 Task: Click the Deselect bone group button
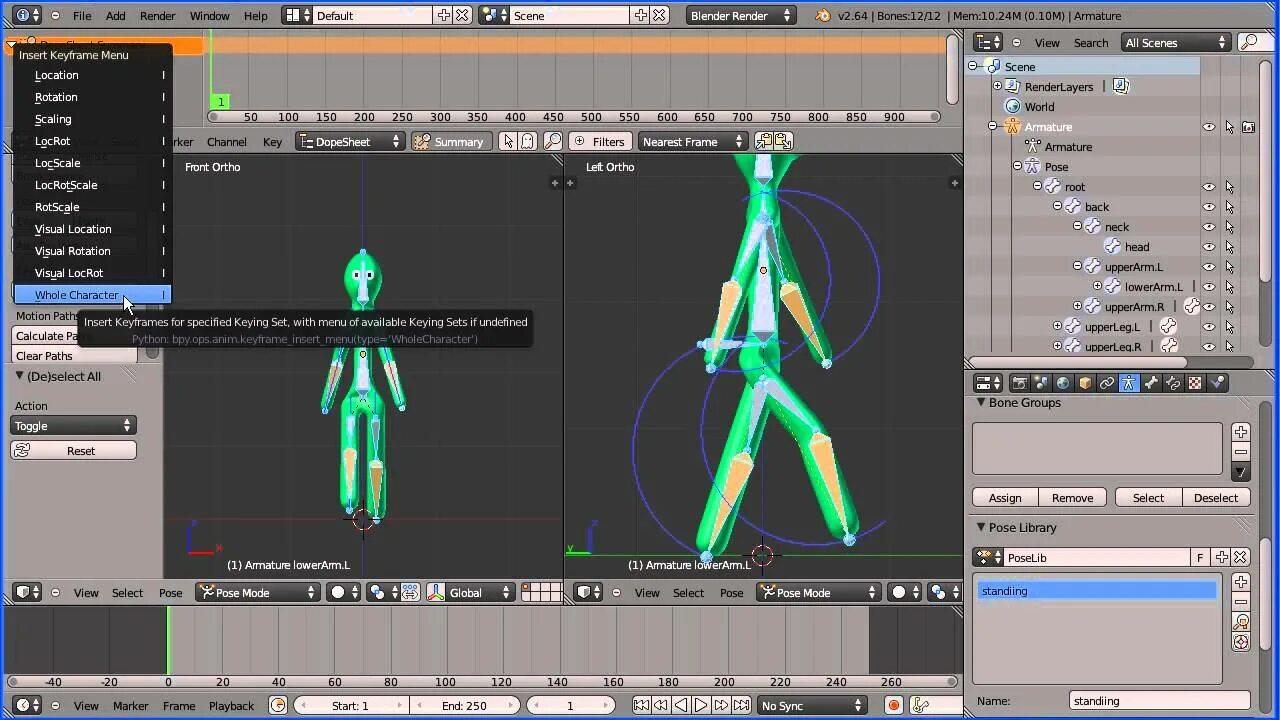click(1216, 498)
